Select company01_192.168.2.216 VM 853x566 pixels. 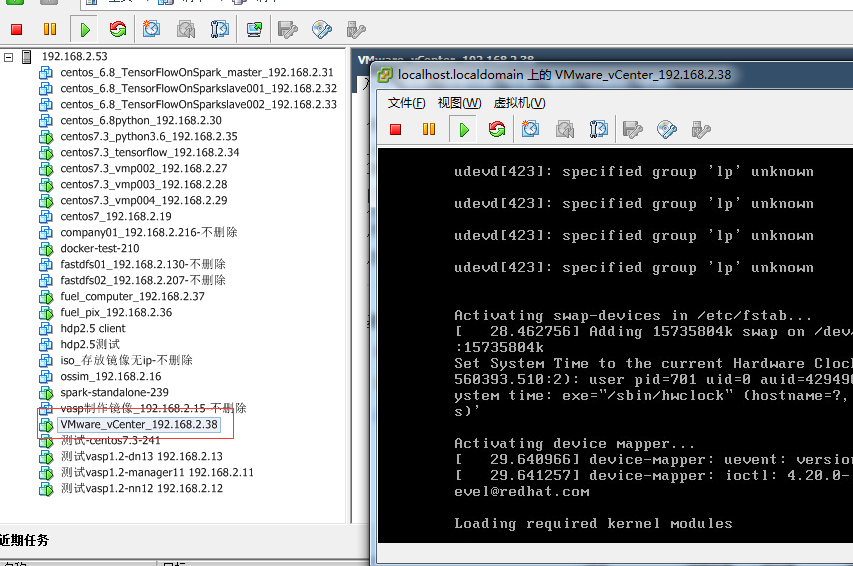[x=149, y=232]
